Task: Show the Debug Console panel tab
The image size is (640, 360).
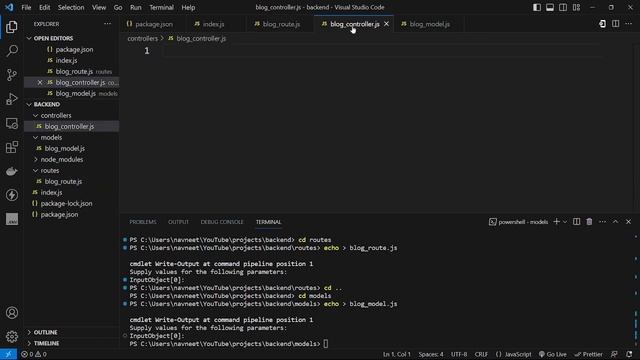Action: (222, 222)
